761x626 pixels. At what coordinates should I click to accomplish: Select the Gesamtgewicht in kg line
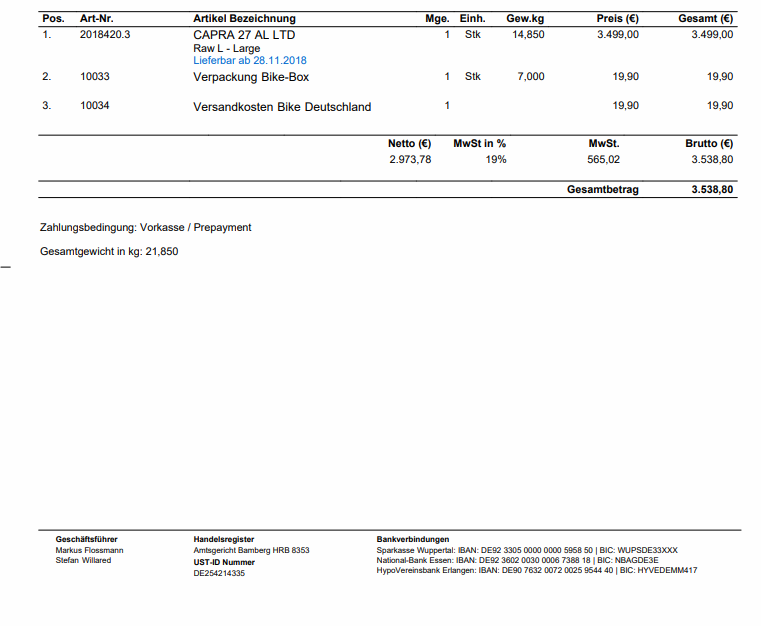(x=109, y=251)
